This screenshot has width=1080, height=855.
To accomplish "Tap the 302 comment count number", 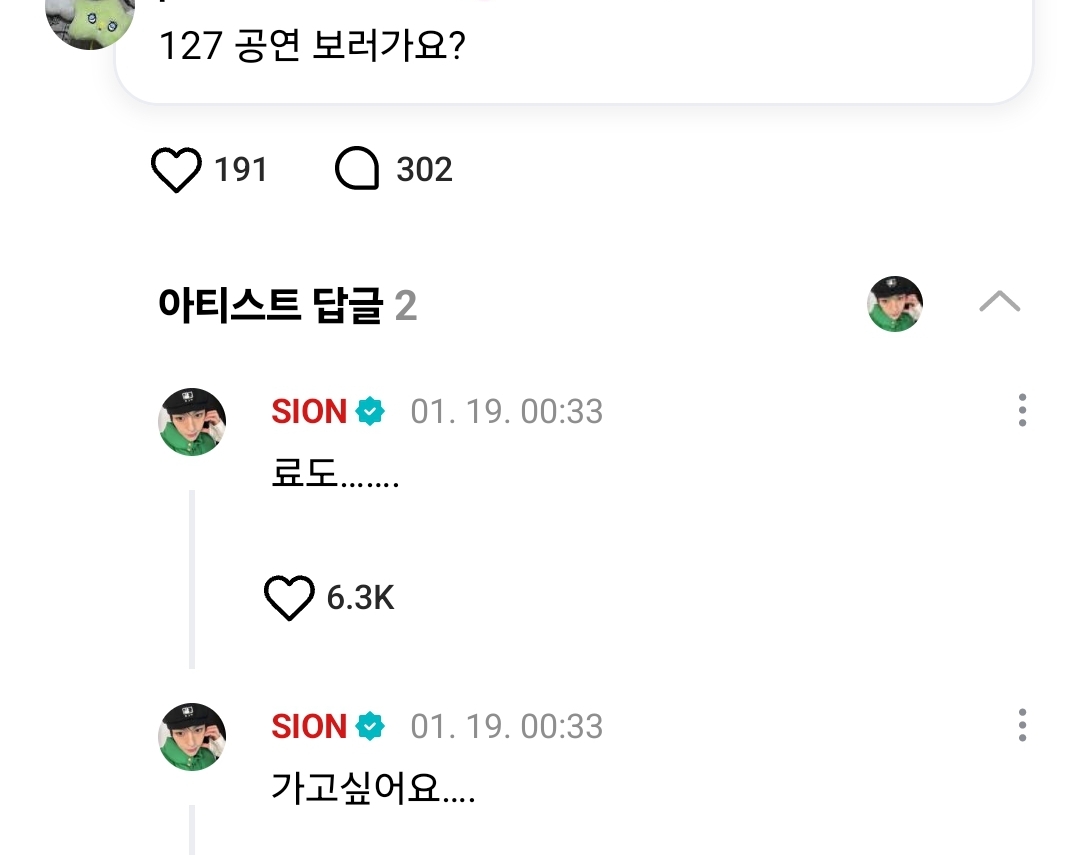I will (424, 169).
